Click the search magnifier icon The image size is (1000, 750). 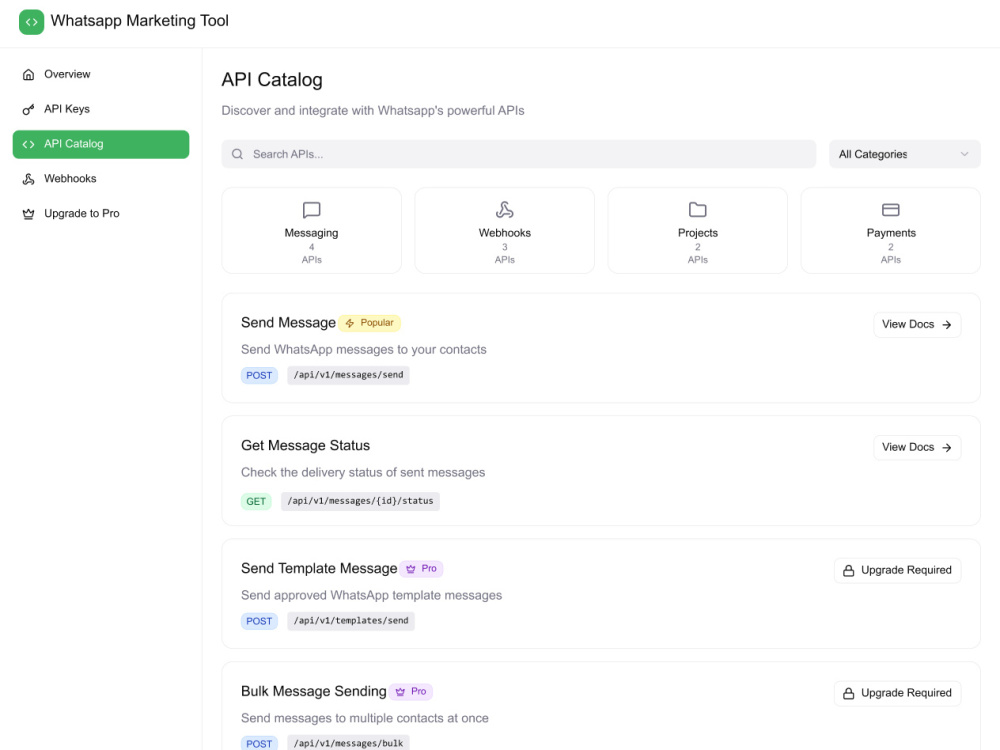click(237, 154)
